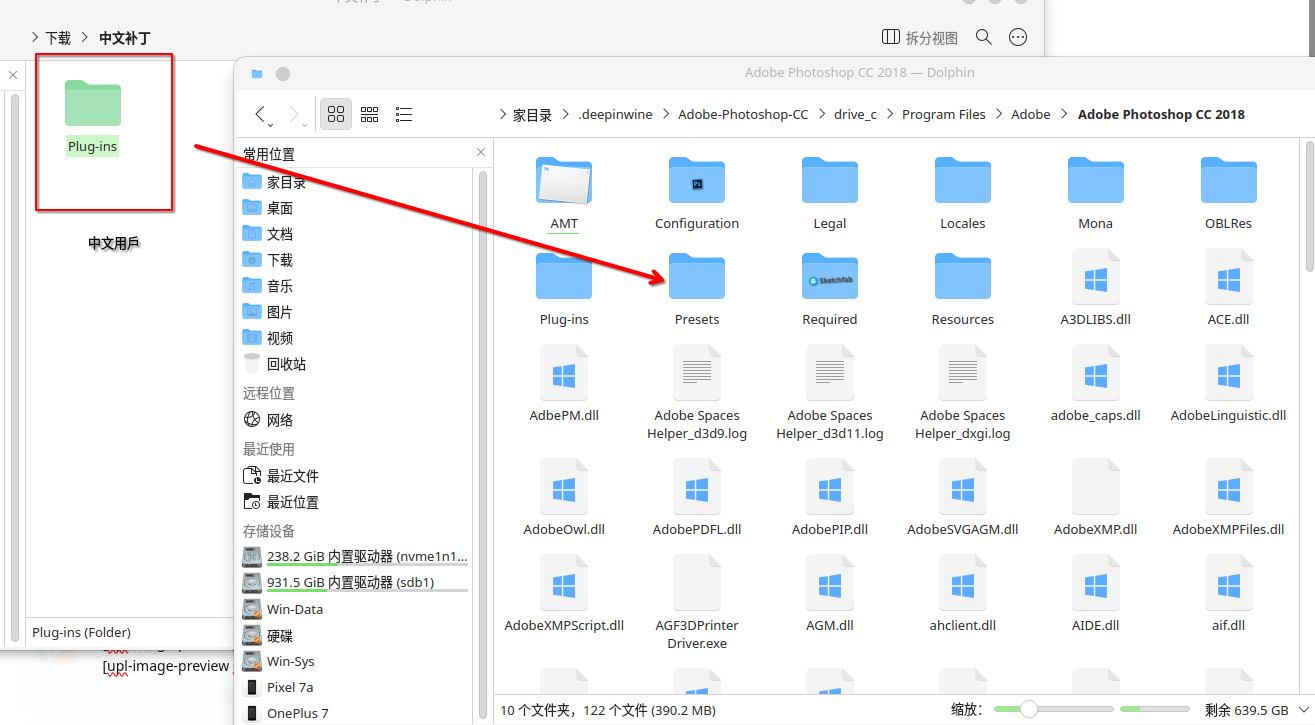
Task: Open 最近文件 in places panel
Action: [x=358, y=476]
